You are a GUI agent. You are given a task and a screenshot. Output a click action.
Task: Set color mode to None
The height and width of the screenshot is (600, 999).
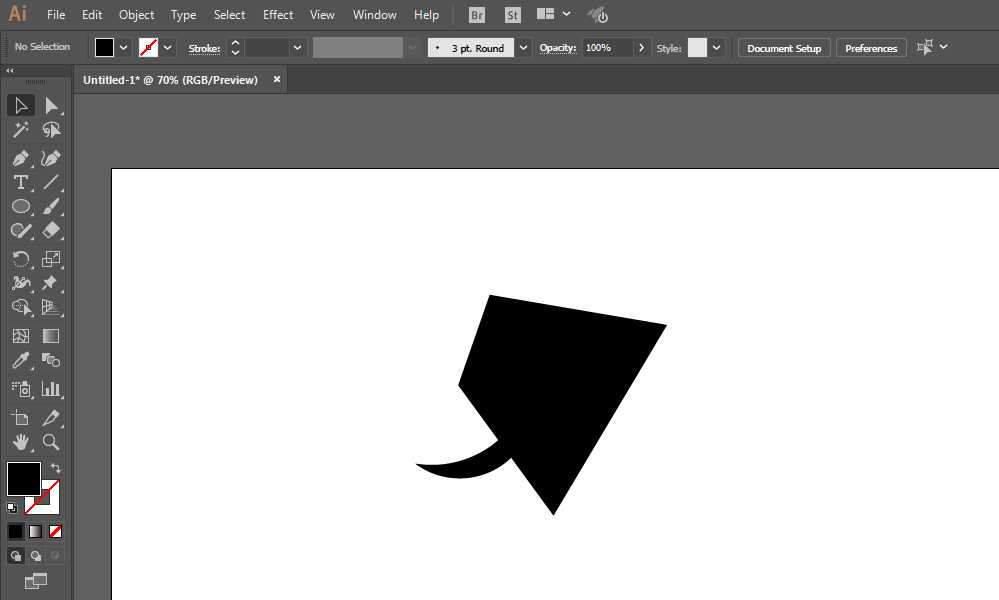click(56, 531)
